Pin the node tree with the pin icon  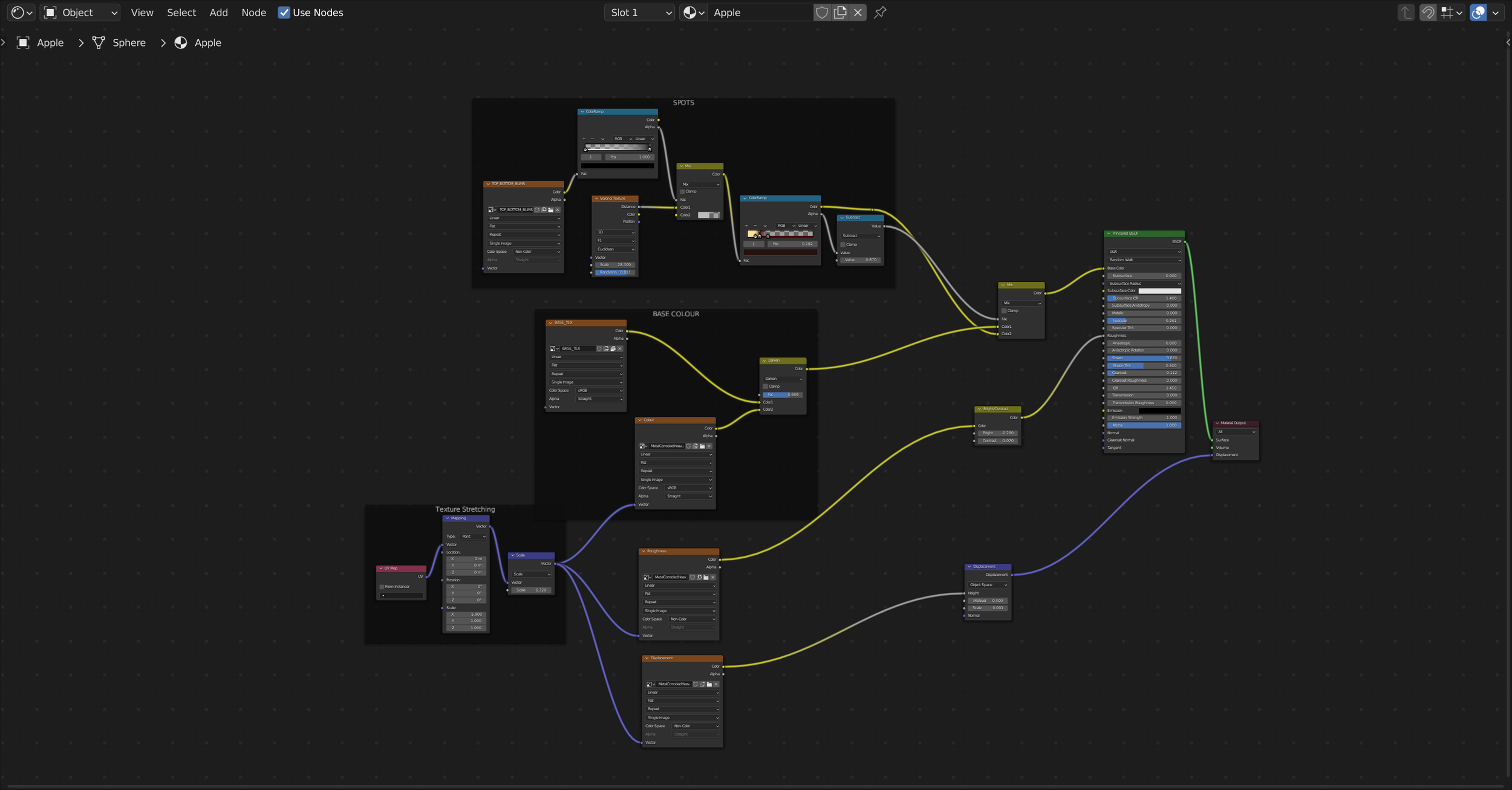pyautogui.click(x=880, y=13)
